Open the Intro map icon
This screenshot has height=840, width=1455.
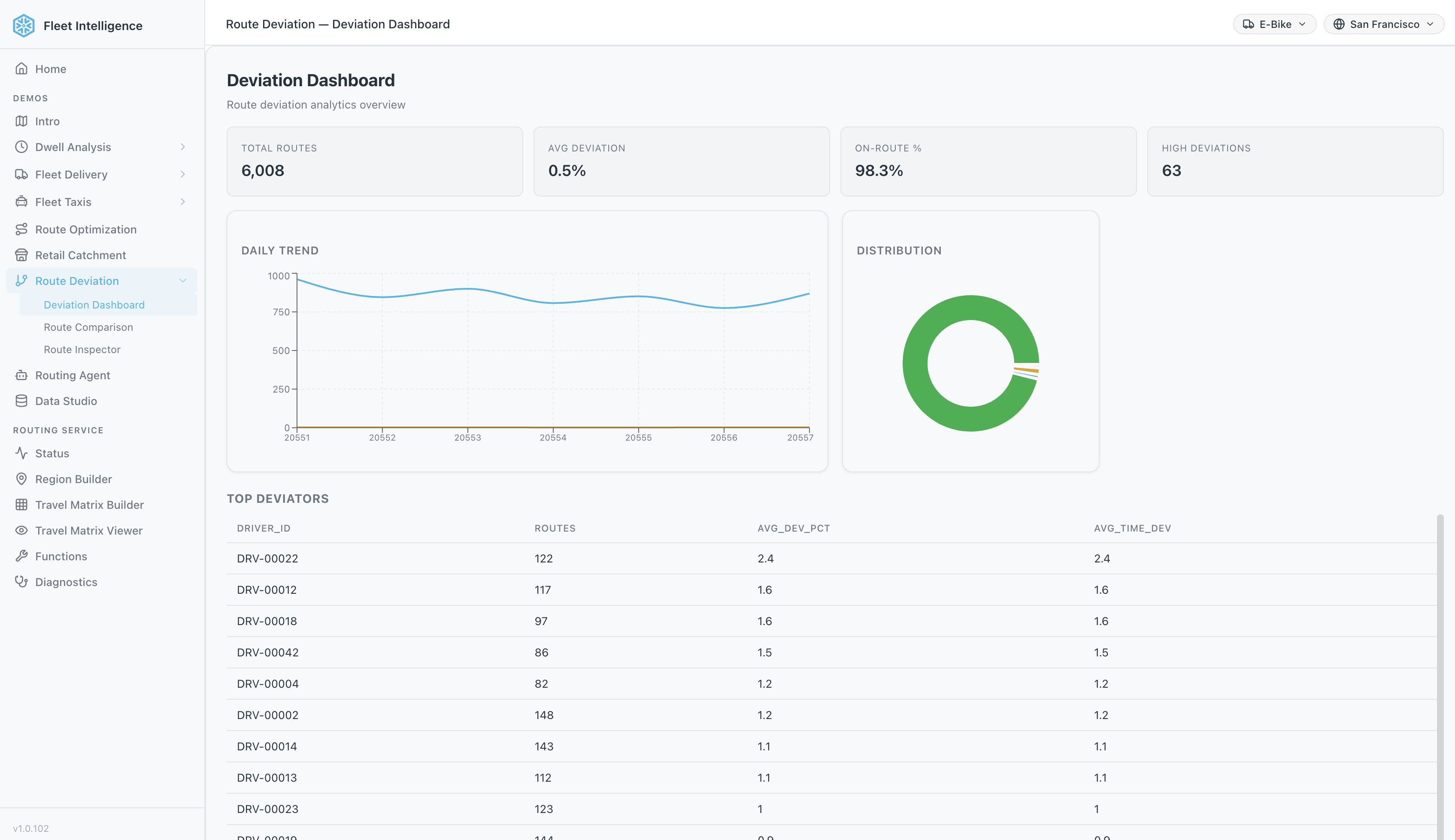click(x=21, y=121)
